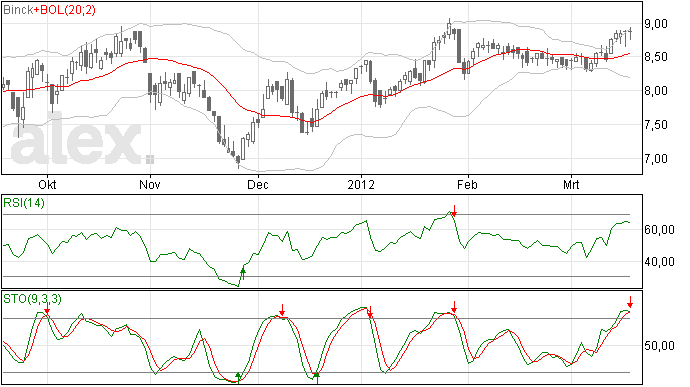Click the stochastic red sell arrow above Feb
The height and width of the screenshot is (387, 690).
pos(455,307)
